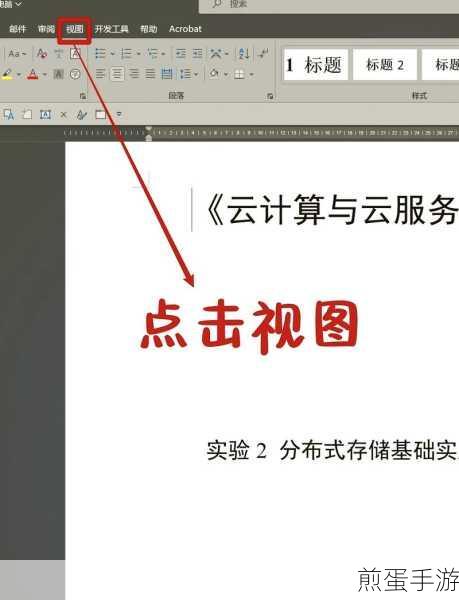Apply bullet list formatting

(100, 54)
